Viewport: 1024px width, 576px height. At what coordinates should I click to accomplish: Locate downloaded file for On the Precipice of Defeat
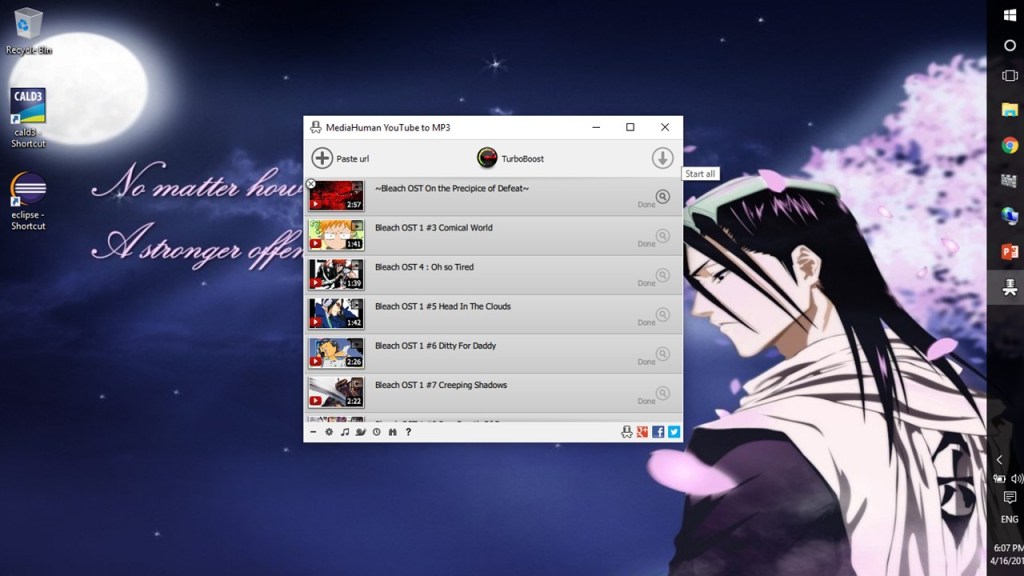click(662, 197)
